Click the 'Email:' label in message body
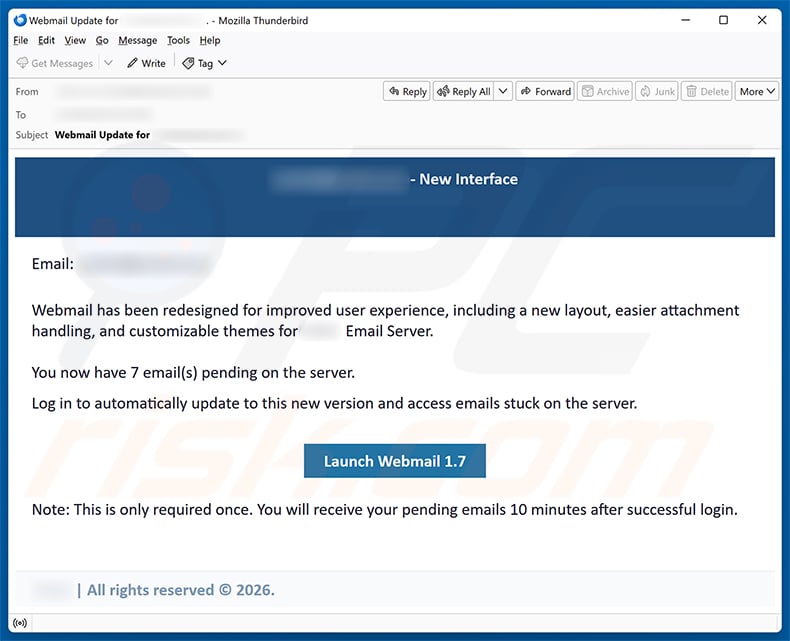Image resolution: width=790 pixels, height=641 pixels. coord(53,264)
